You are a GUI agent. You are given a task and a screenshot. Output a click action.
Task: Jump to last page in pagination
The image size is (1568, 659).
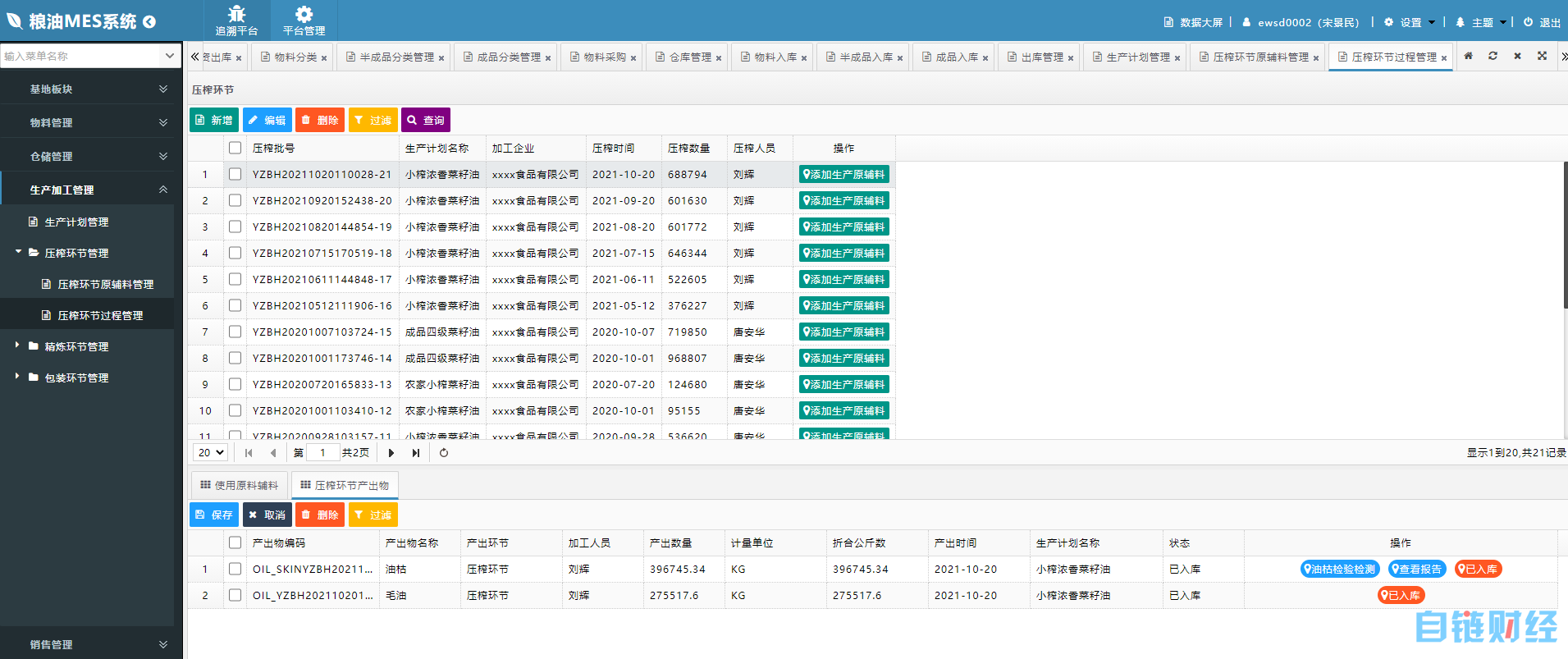pos(416,453)
